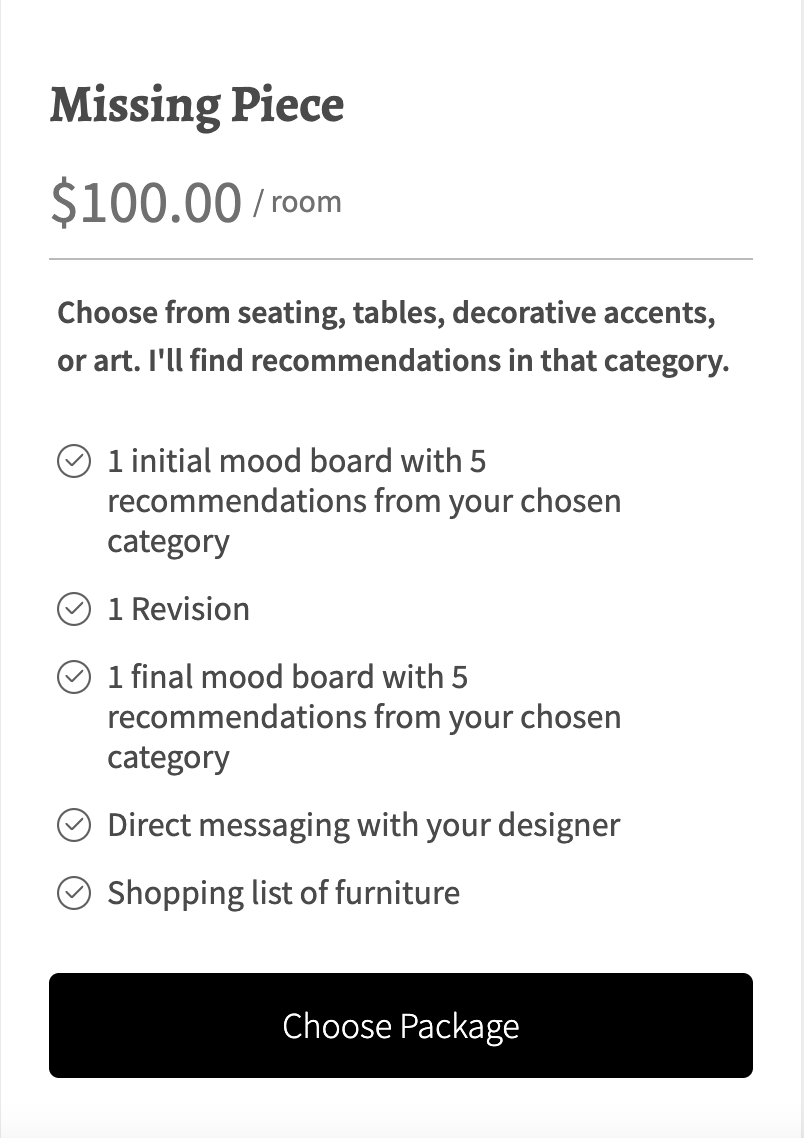This screenshot has height=1138, width=804.
Task: Click 'Shopping list of furniture' feature text
Action: pos(284,892)
